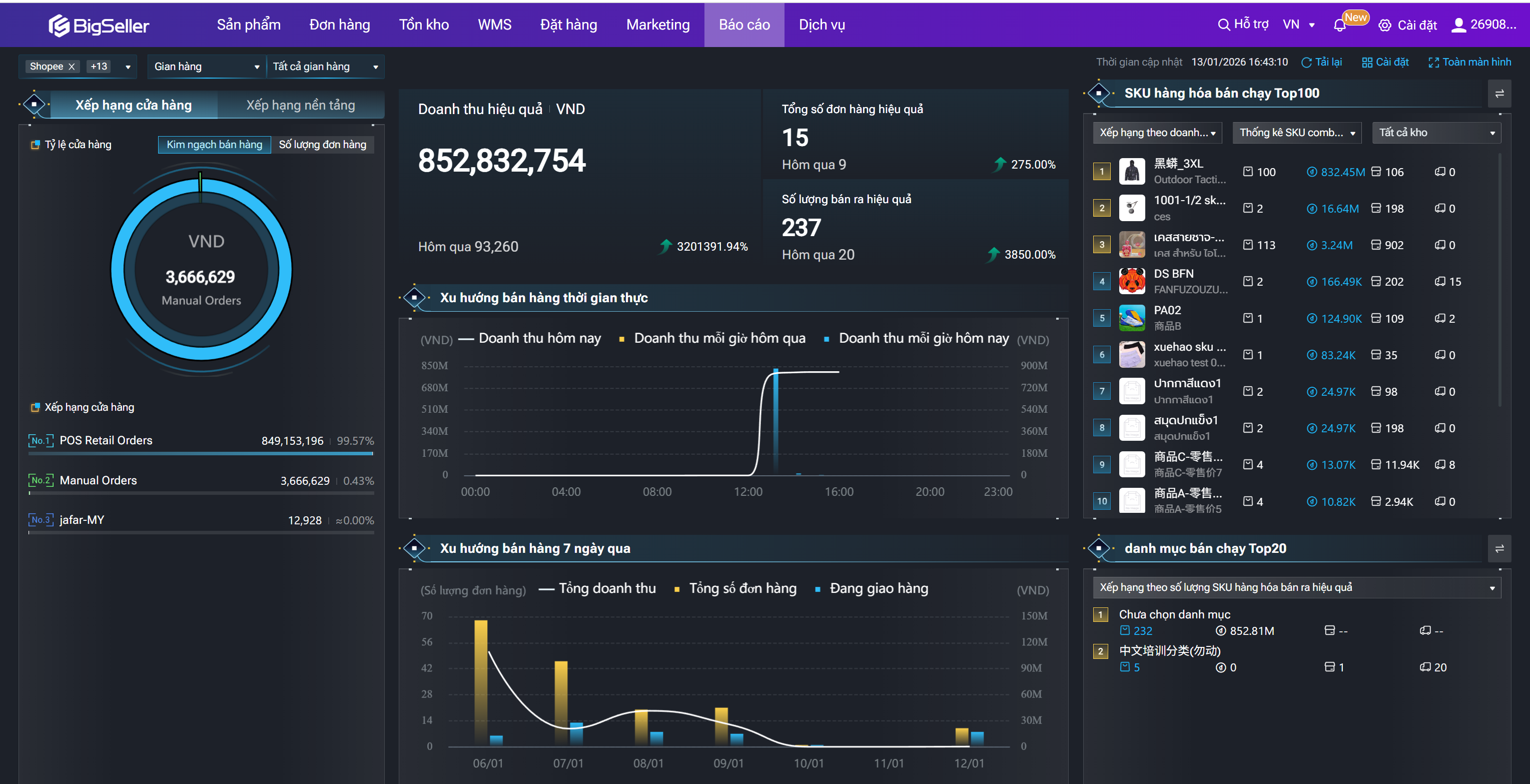Click the swap icon on SKU Top100 panel
Image resolution: width=1530 pixels, height=784 pixels.
pyautogui.click(x=1499, y=94)
